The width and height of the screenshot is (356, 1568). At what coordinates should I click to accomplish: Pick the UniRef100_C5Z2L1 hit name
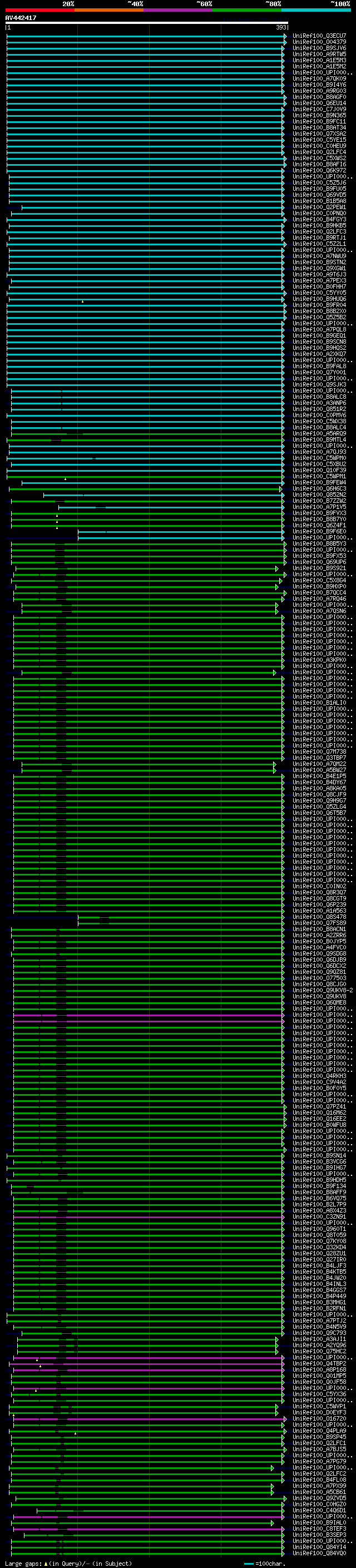319,244
